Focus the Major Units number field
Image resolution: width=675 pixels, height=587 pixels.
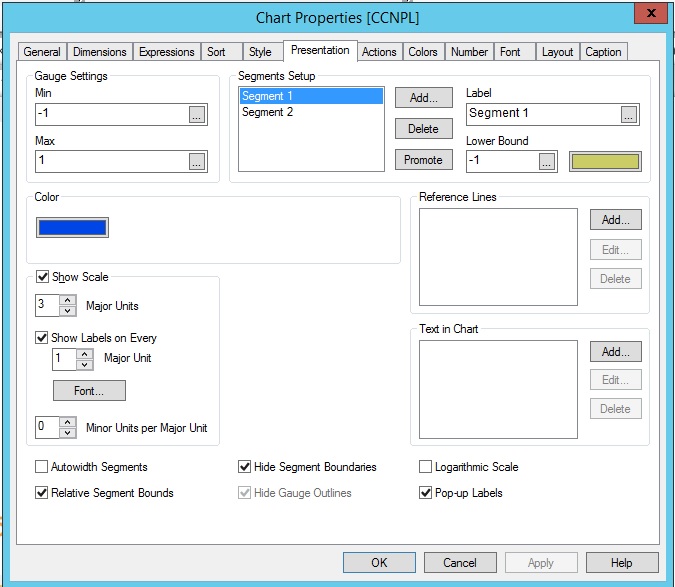(x=47, y=305)
